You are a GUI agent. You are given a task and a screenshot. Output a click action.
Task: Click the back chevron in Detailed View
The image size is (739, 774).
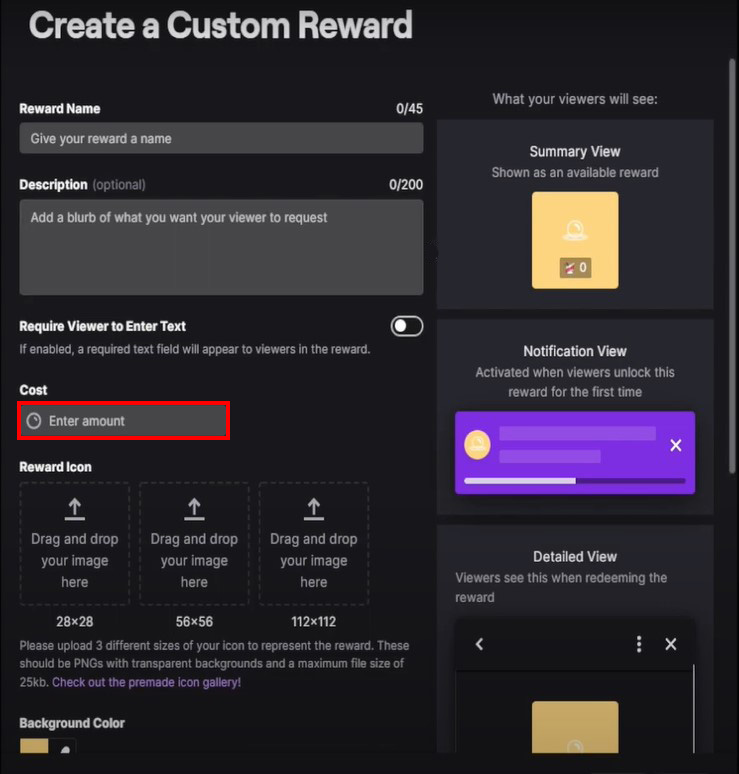pos(479,644)
